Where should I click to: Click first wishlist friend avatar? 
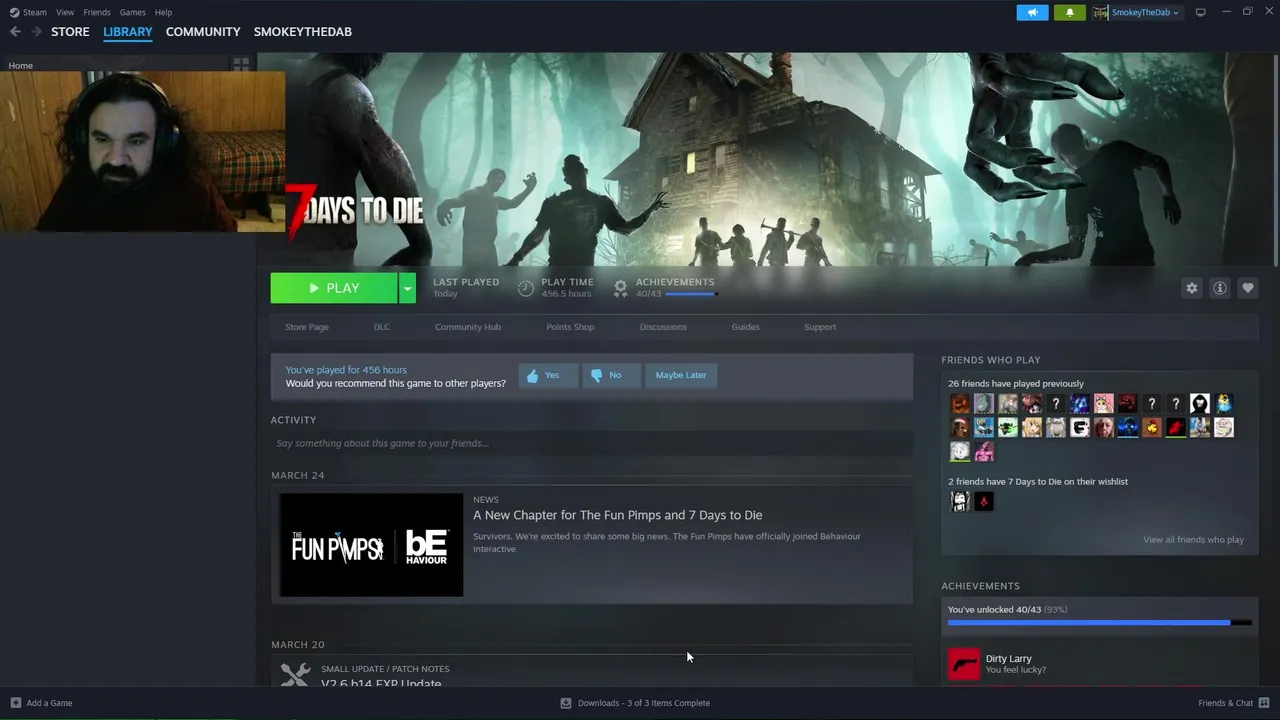[960, 502]
